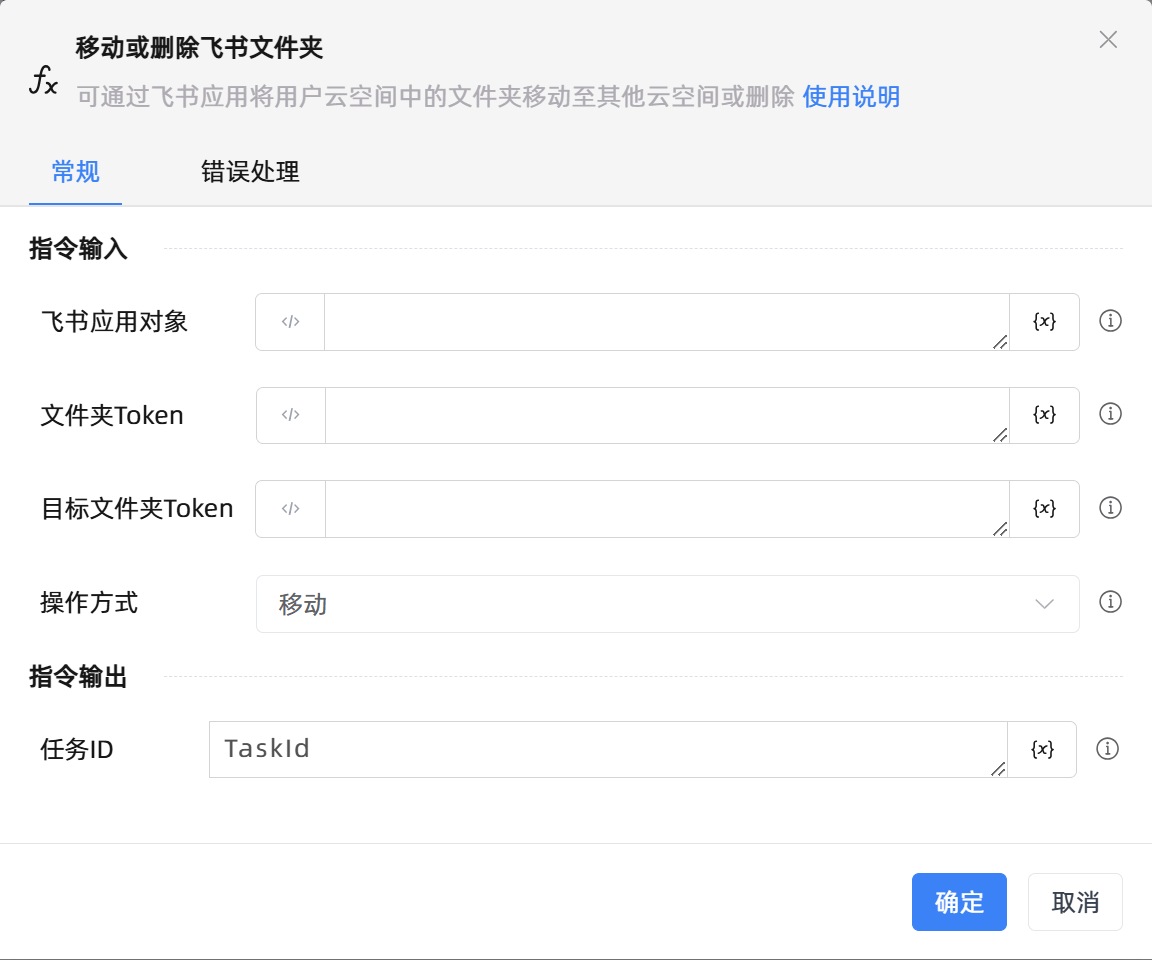Show info tooltip for 操作方式
Viewport: 1152px width, 960px height.
[x=1110, y=602]
